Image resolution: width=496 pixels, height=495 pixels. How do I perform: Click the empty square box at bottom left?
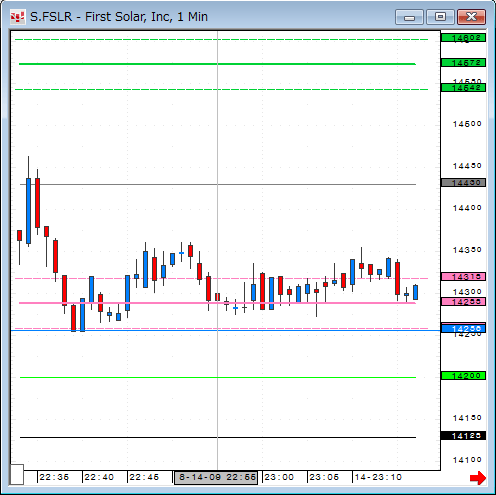[x=17, y=474]
